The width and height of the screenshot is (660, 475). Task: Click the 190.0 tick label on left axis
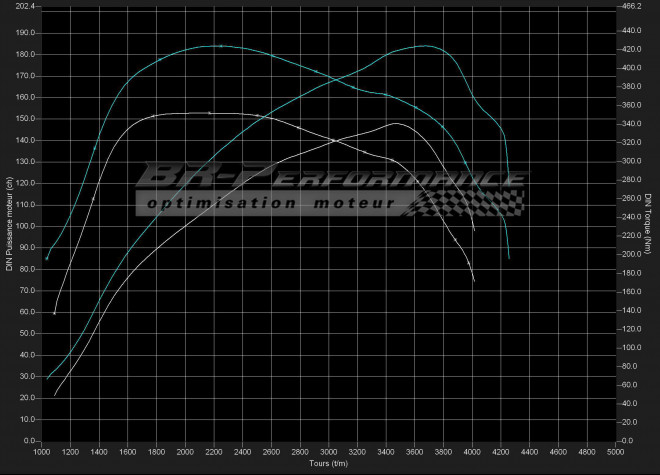(x=24, y=32)
